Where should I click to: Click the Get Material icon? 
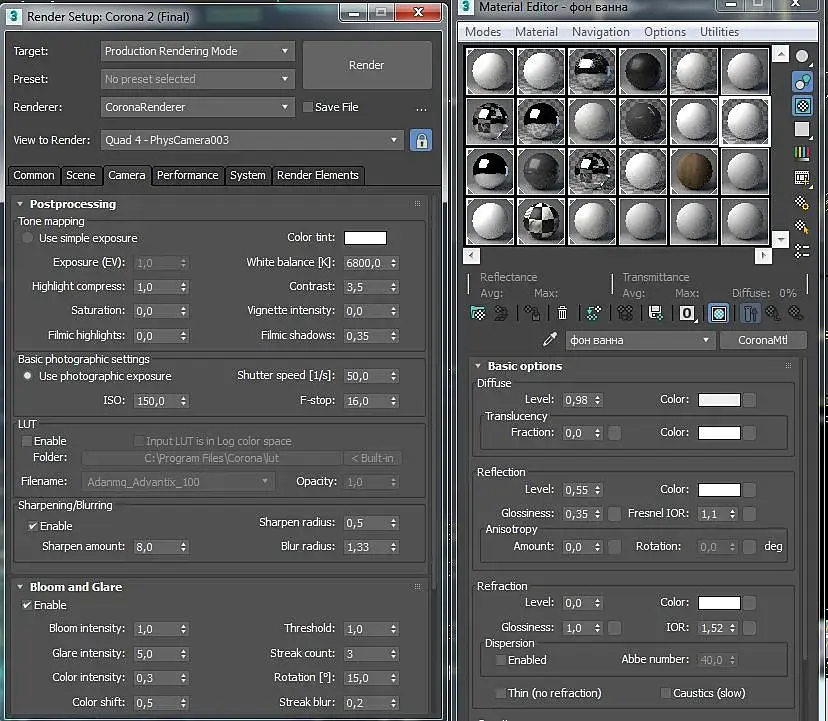pos(478,313)
